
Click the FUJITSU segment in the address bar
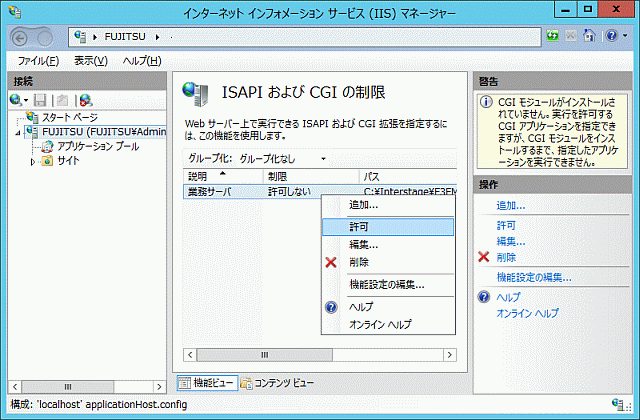(x=125, y=37)
